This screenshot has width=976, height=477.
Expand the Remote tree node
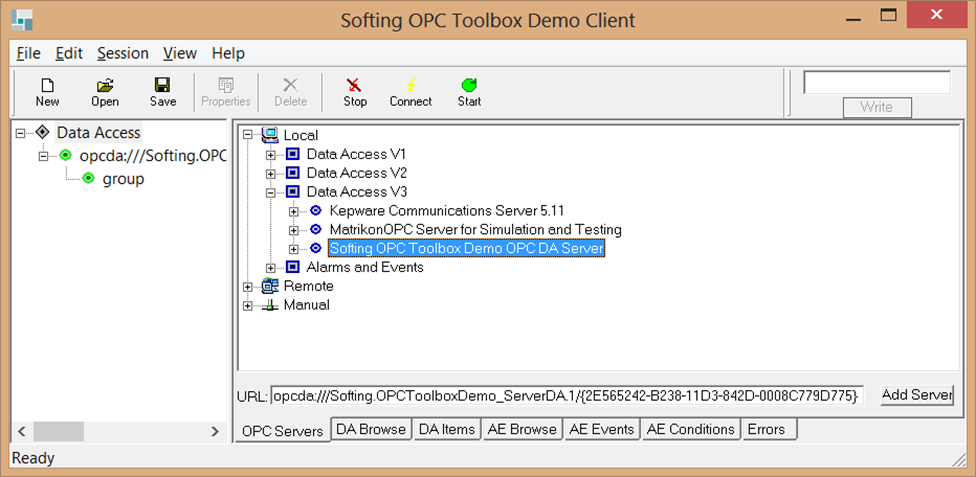click(x=248, y=287)
